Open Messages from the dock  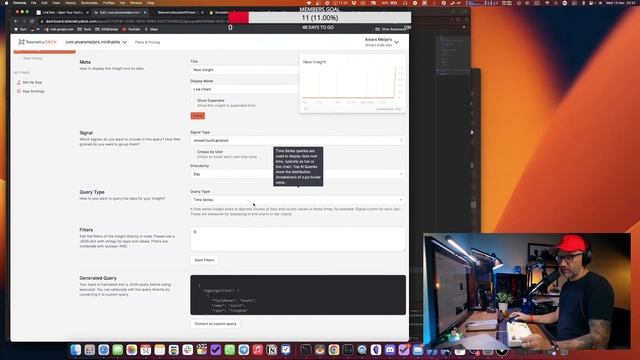pyautogui.click(x=118, y=350)
